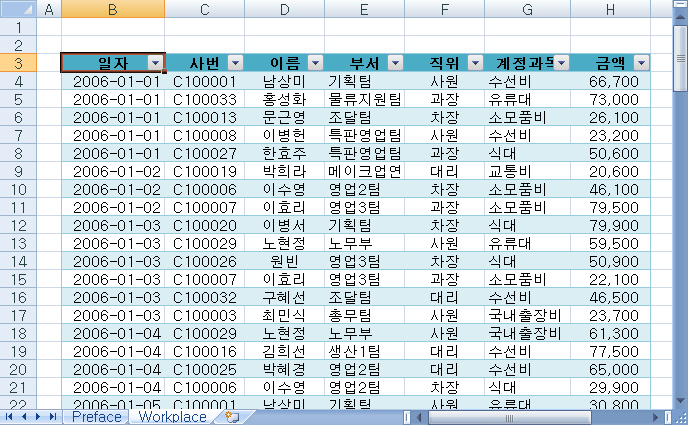Click vertical scrollbar up arrow
Viewport: 688px width, 425px height.
pos(680,18)
